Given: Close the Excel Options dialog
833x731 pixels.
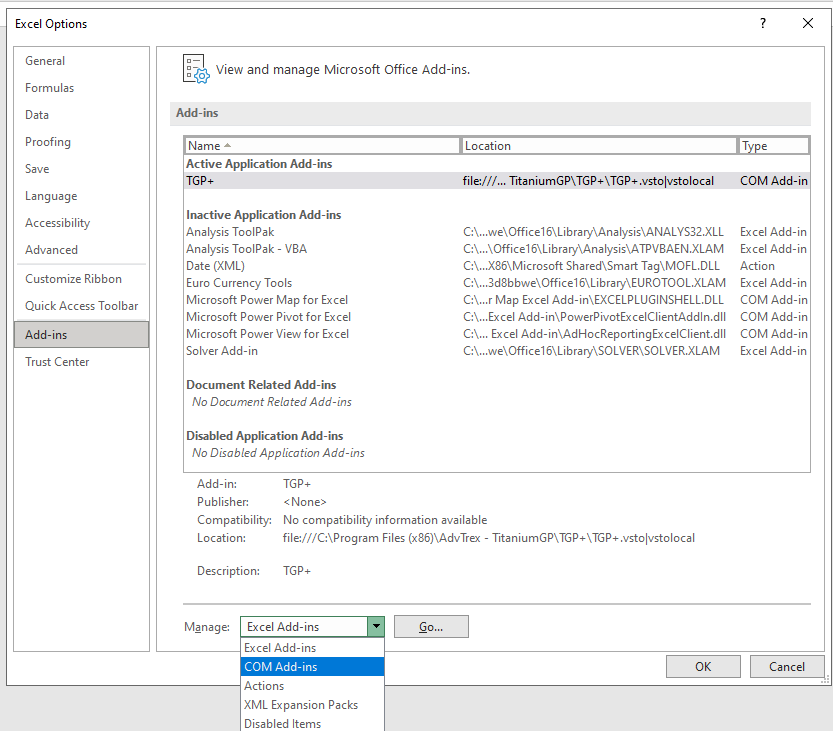Looking at the screenshot, I should point(808,23).
